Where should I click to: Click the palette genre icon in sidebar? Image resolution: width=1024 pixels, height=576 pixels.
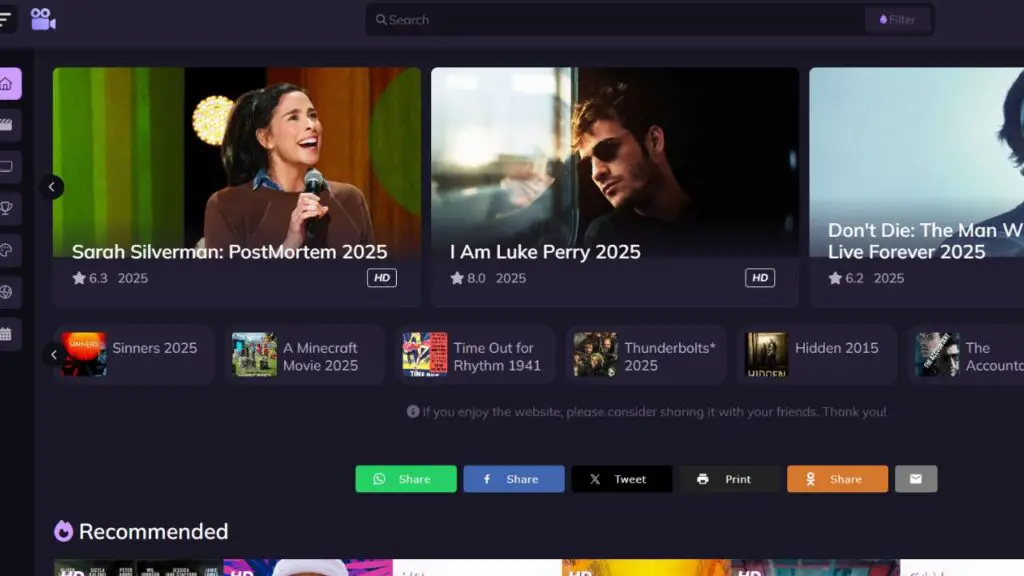(x=8, y=250)
